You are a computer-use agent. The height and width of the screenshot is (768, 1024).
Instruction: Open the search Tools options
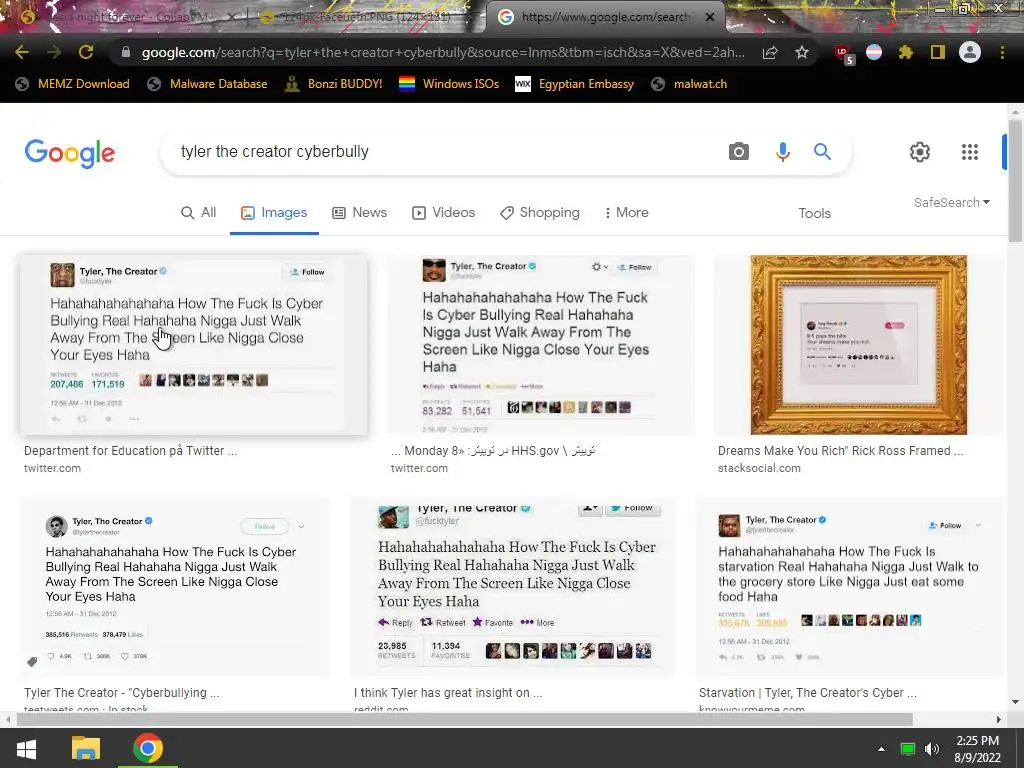[814, 213]
